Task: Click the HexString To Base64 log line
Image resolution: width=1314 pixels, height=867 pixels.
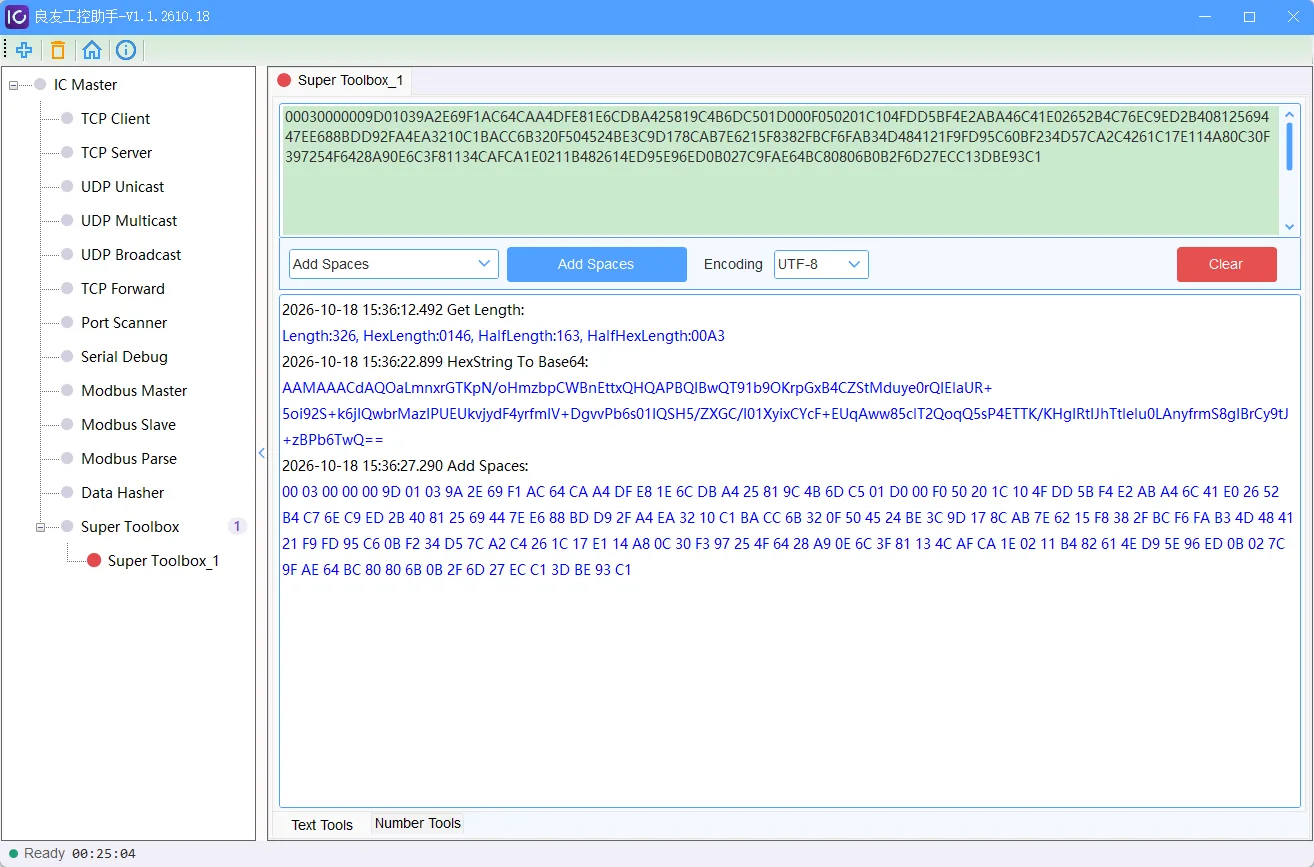Action: pos(435,362)
